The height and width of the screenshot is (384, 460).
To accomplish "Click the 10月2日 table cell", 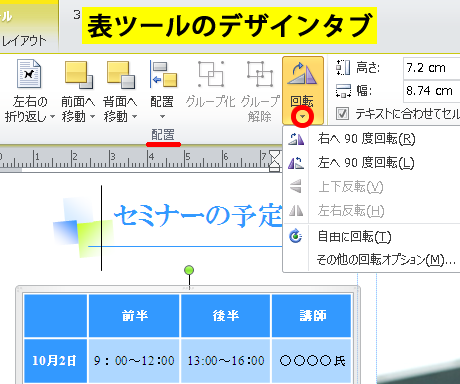I will pos(55,361).
